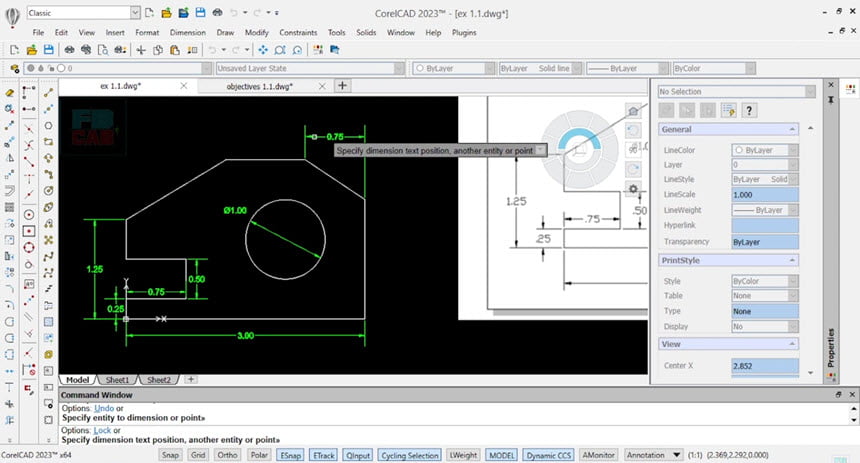Click the Quick Select icon in Properties
The image size is (860, 463).
coord(728,110)
